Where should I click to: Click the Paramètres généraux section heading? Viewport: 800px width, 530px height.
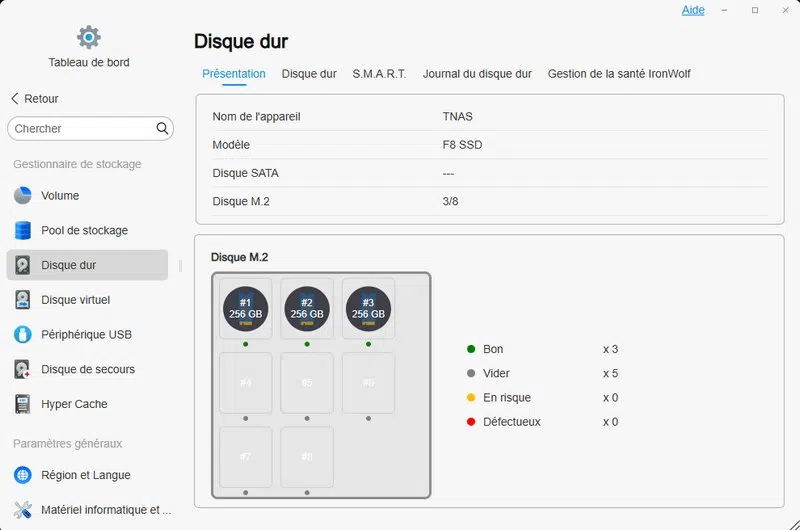67,444
